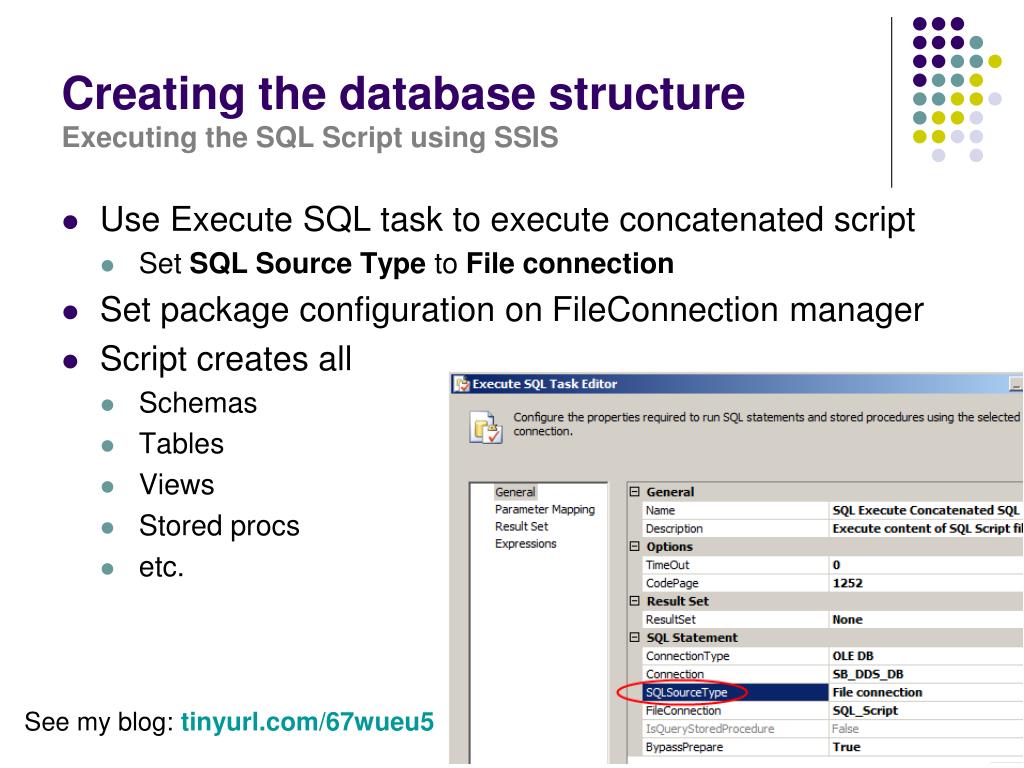Image resolution: width=1024 pixels, height=768 pixels.
Task: Click the Schemas bullet
Action: point(198,403)
